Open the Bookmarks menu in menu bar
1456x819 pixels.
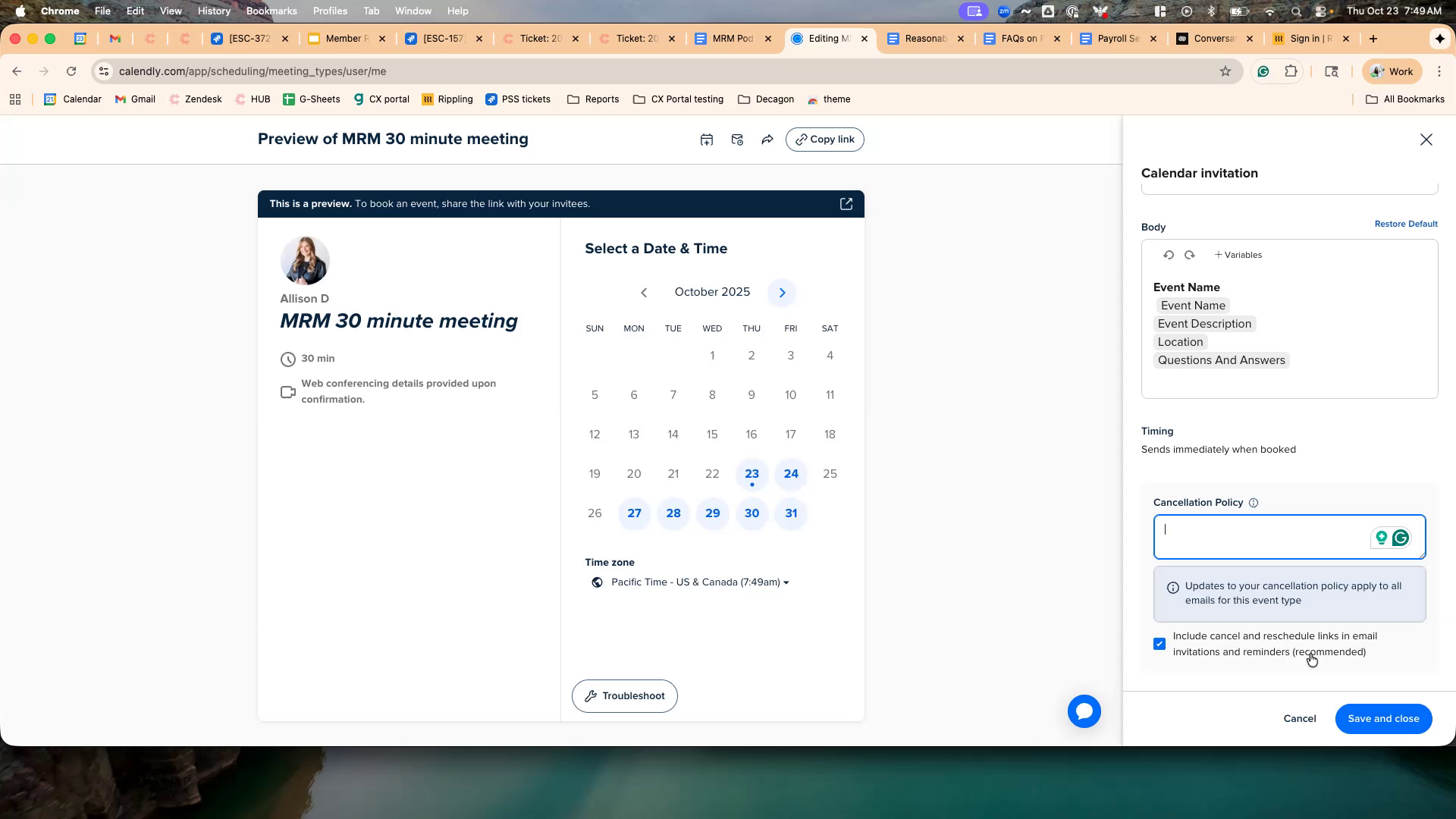pos(271,11)
